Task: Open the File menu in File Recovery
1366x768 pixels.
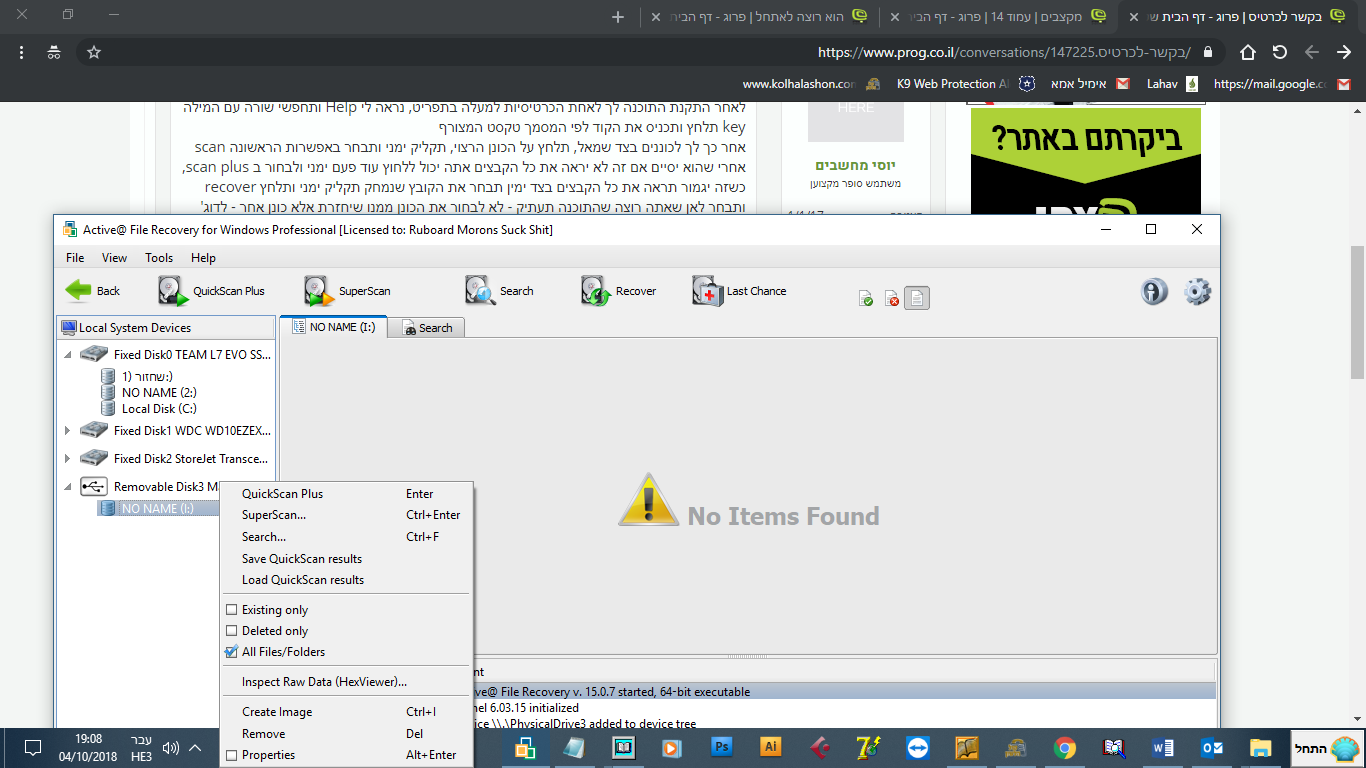Action: click(75, 258)
